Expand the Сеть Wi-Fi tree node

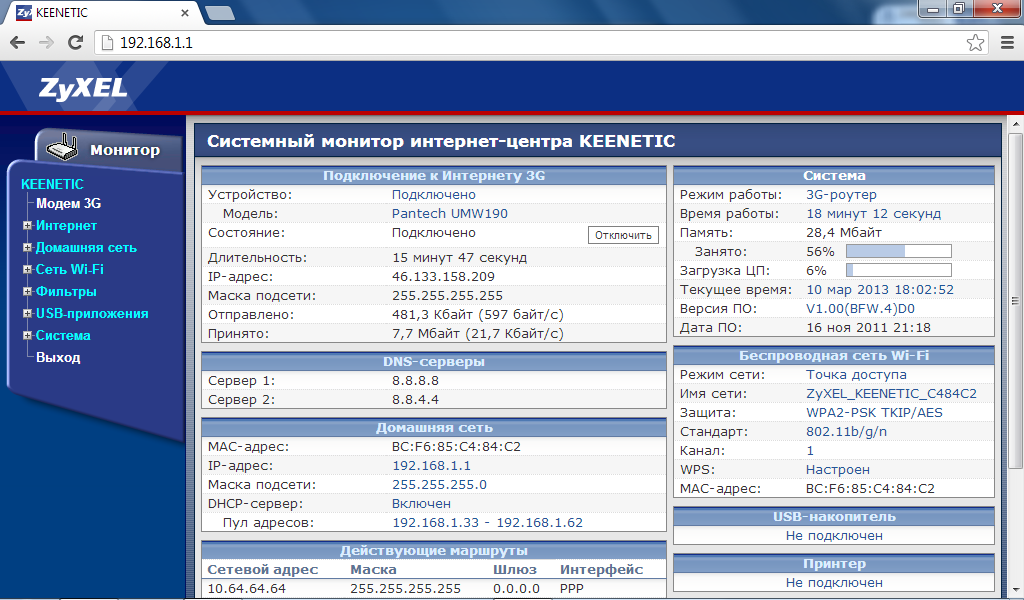(x=27, y=269)
